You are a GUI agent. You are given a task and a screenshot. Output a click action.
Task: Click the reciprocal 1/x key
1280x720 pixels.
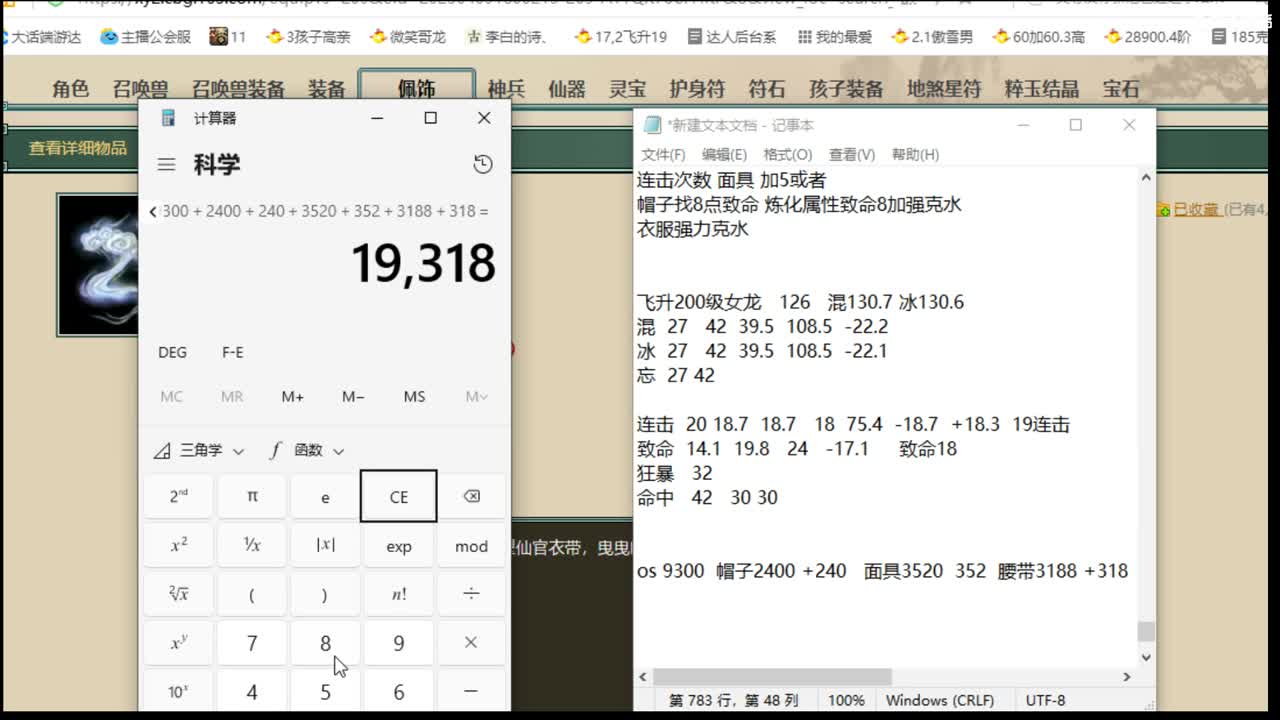(252, 546)
